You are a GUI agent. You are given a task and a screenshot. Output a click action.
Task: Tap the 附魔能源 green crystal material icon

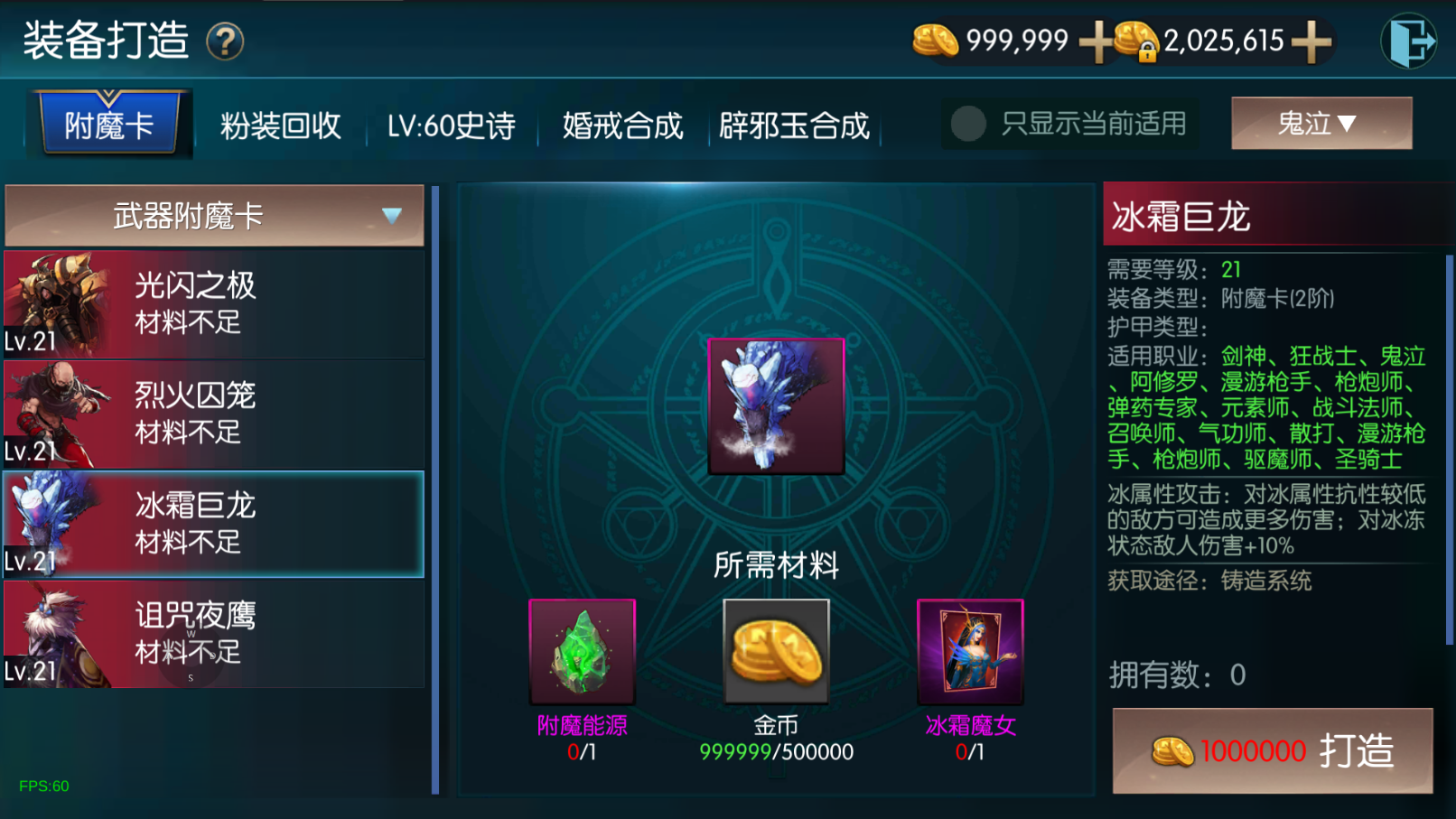[583, 651]
